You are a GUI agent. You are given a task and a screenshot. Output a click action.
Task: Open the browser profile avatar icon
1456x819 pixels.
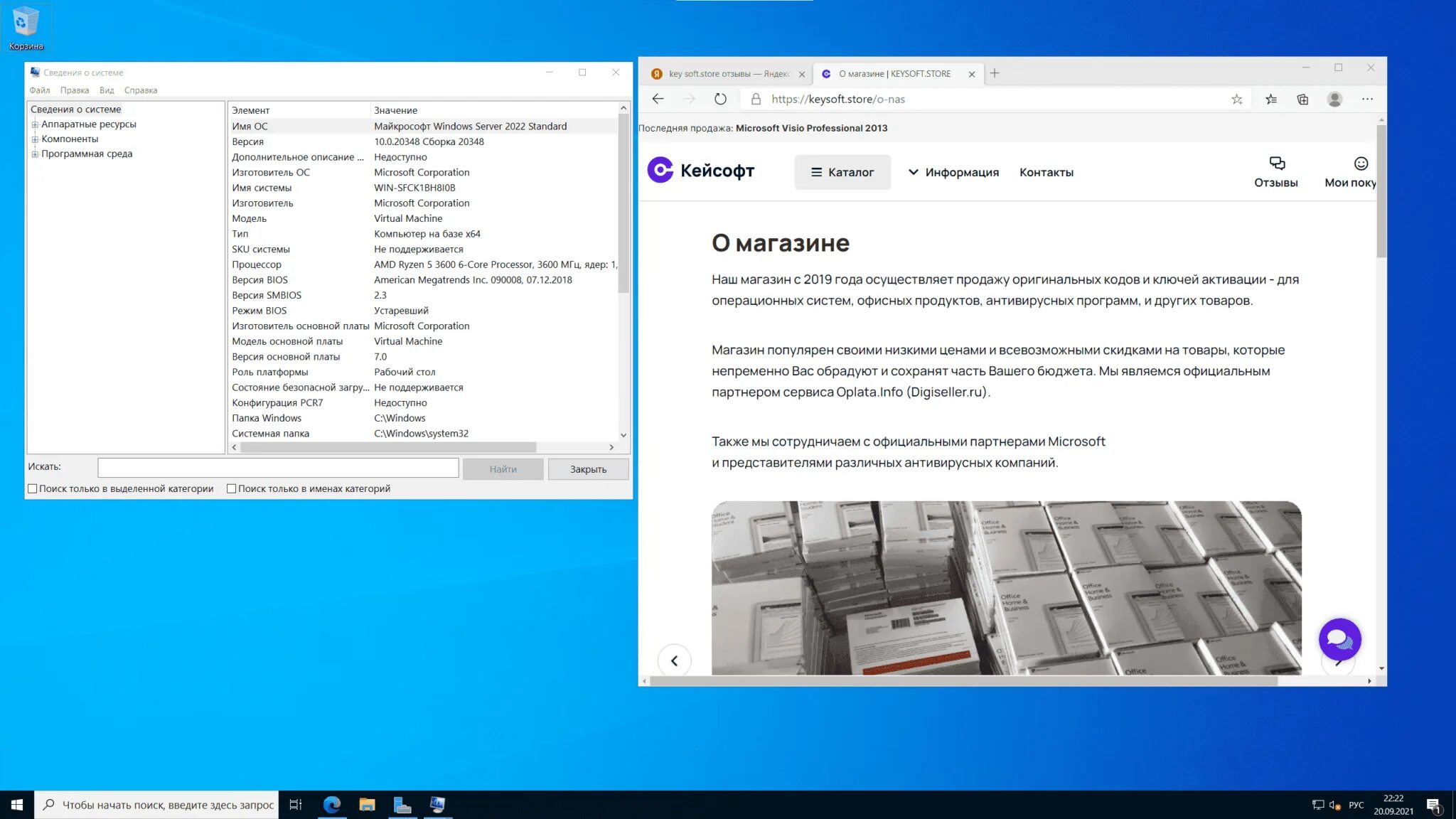pos(1334,100)
